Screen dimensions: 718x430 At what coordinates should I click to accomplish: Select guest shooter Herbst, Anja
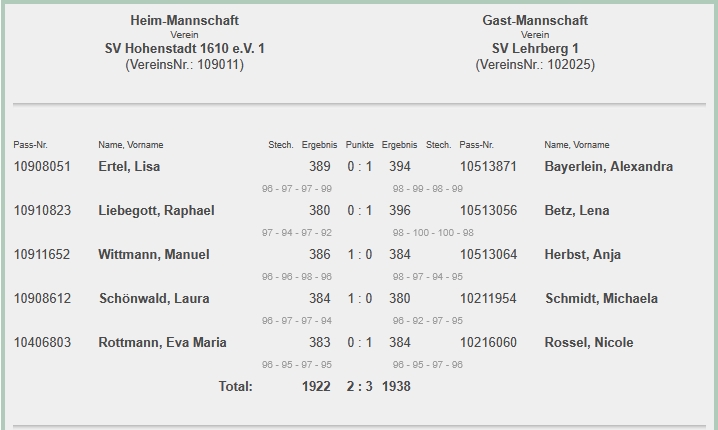(x=583, y=254)
